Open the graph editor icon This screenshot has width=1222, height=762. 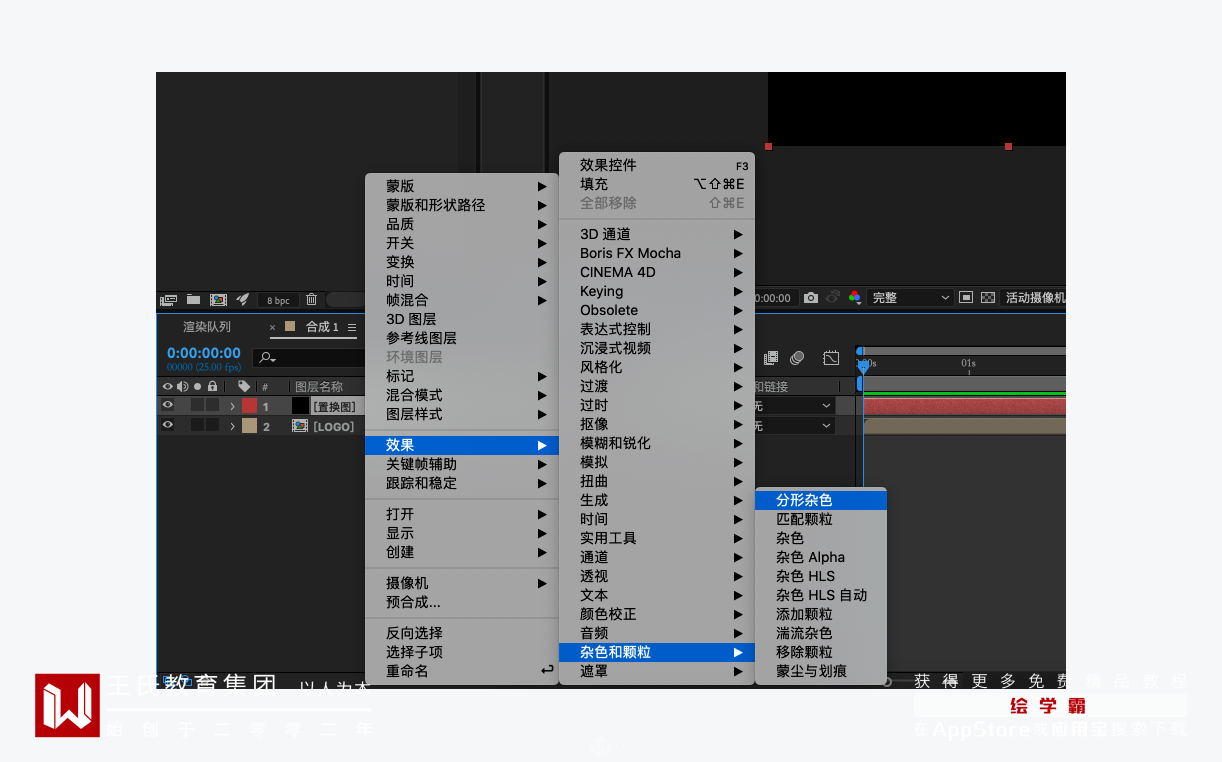click(832, 357)
